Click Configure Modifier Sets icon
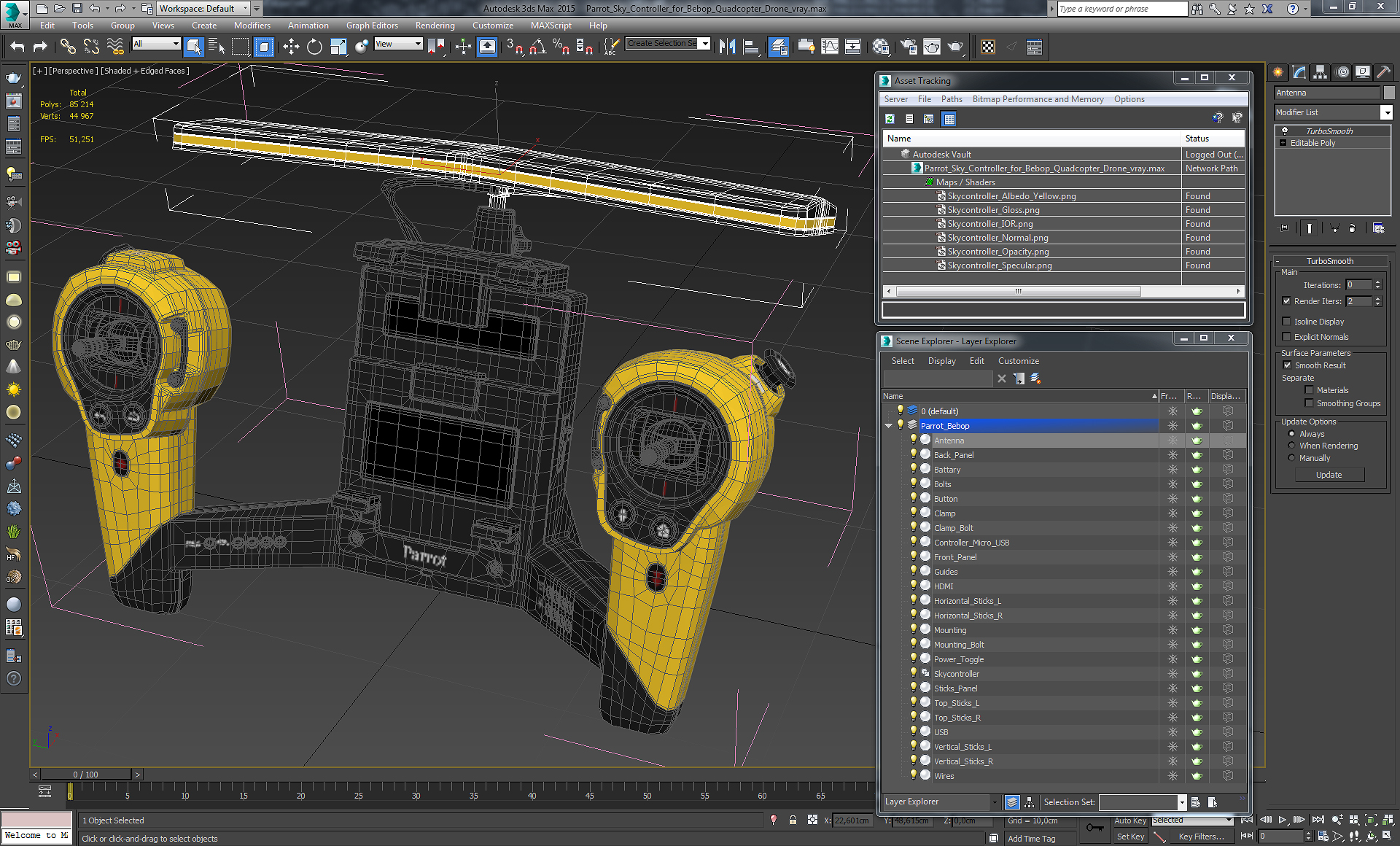Viewport: 1400px width, 846px height. click(x=1378, y=228)
